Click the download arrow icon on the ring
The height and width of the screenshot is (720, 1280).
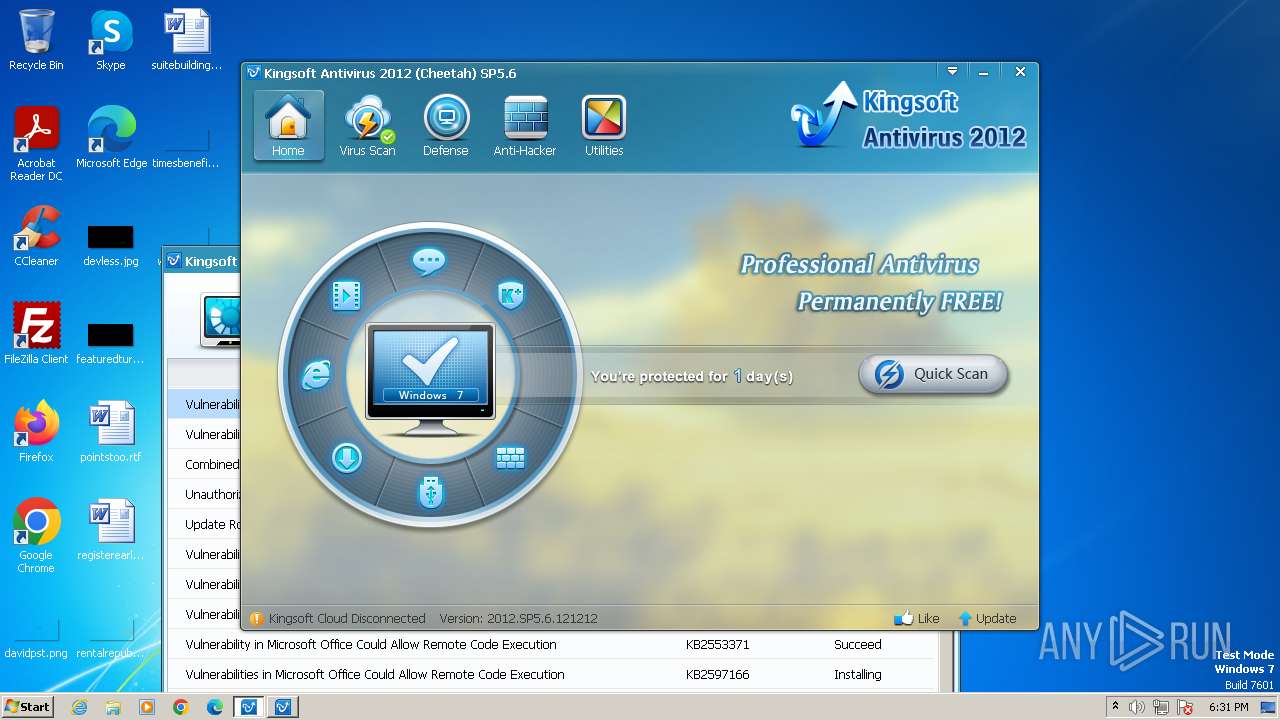click(346, 458)
